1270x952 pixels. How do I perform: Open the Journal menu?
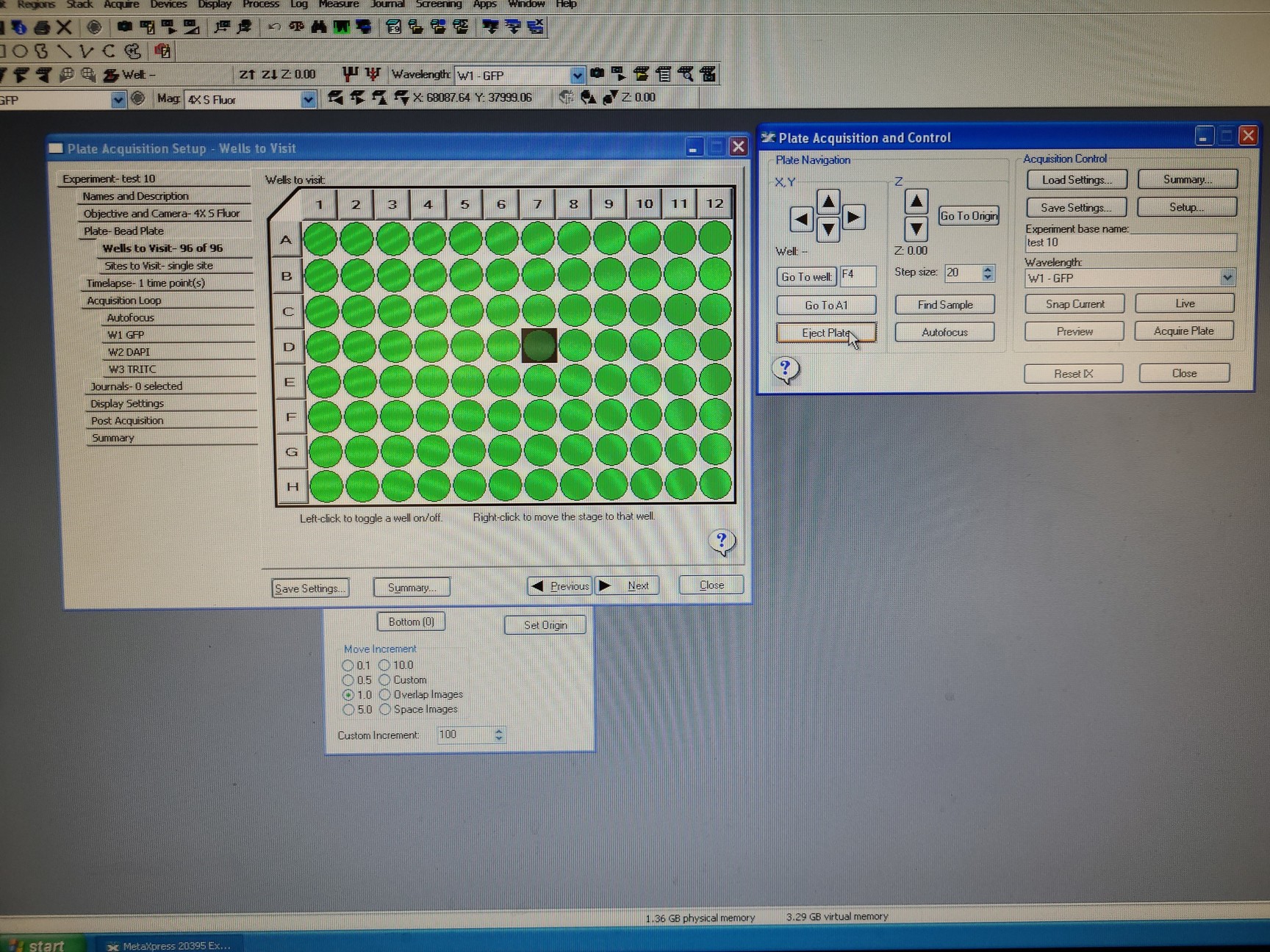coord(387,4)
